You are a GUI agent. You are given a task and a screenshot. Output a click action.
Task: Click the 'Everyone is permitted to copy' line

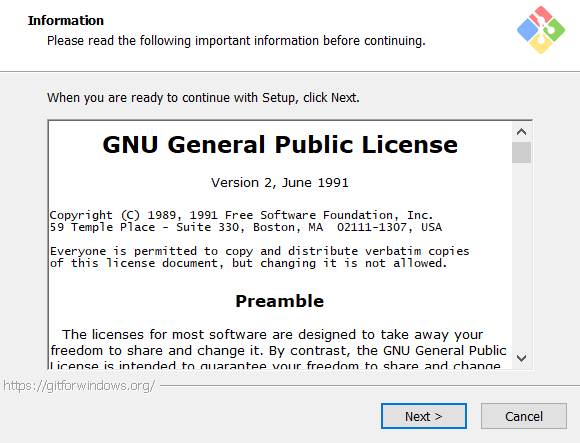260,251
